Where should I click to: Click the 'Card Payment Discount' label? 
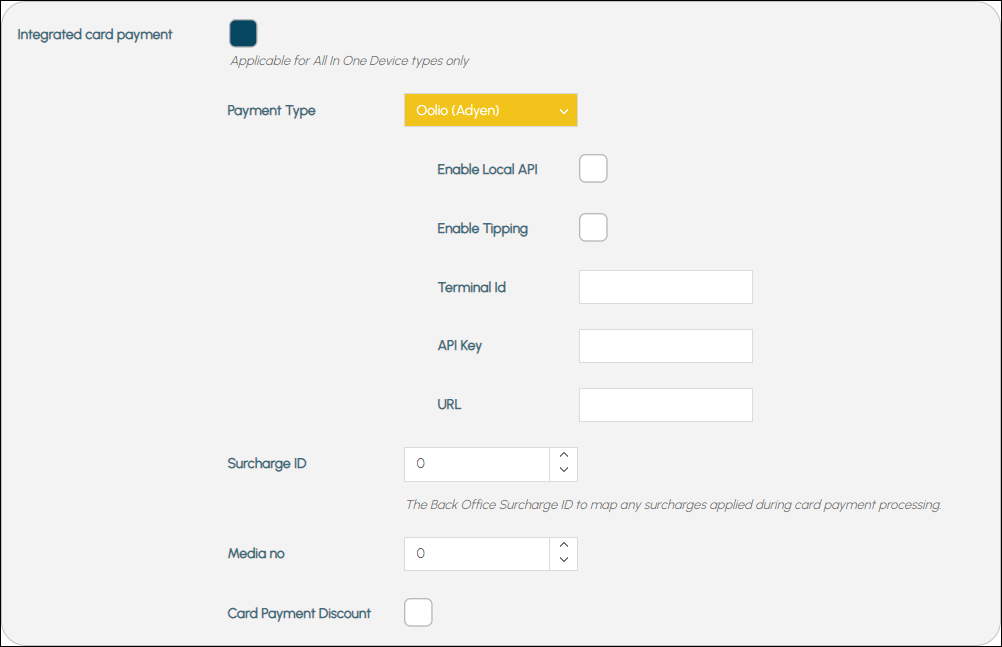tap(299, 614)
